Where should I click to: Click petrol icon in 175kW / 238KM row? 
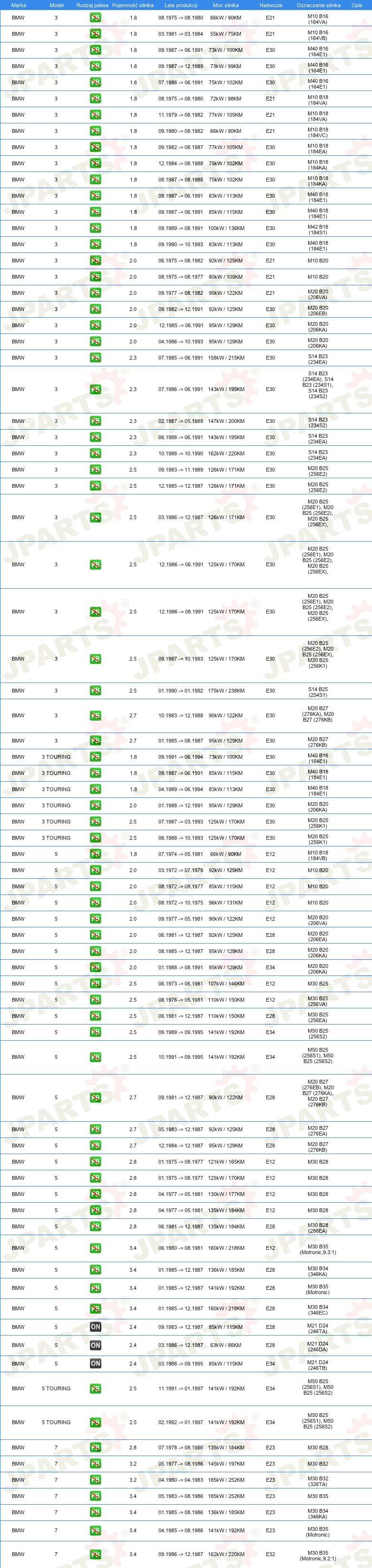[96, 691]
